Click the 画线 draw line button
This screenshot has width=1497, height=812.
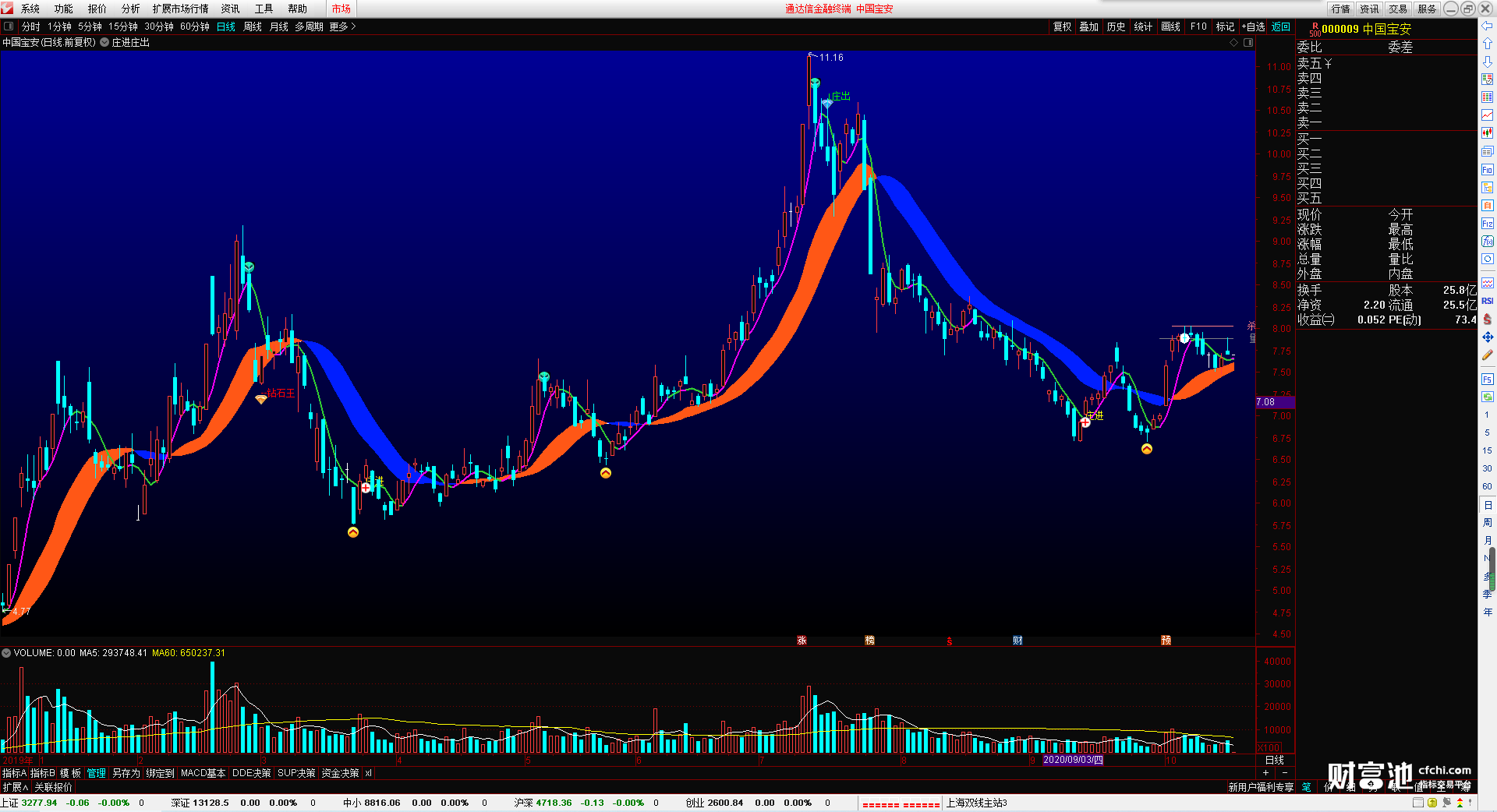point(1171,26)
